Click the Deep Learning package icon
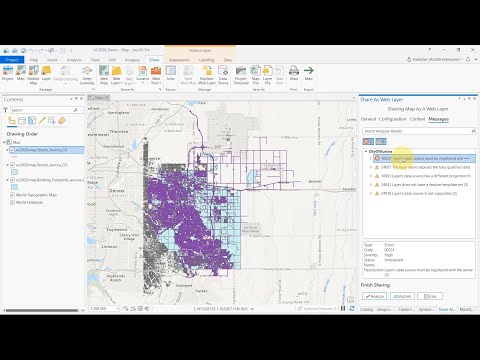This screenshot has width=480, height=360. coord(87,75)
